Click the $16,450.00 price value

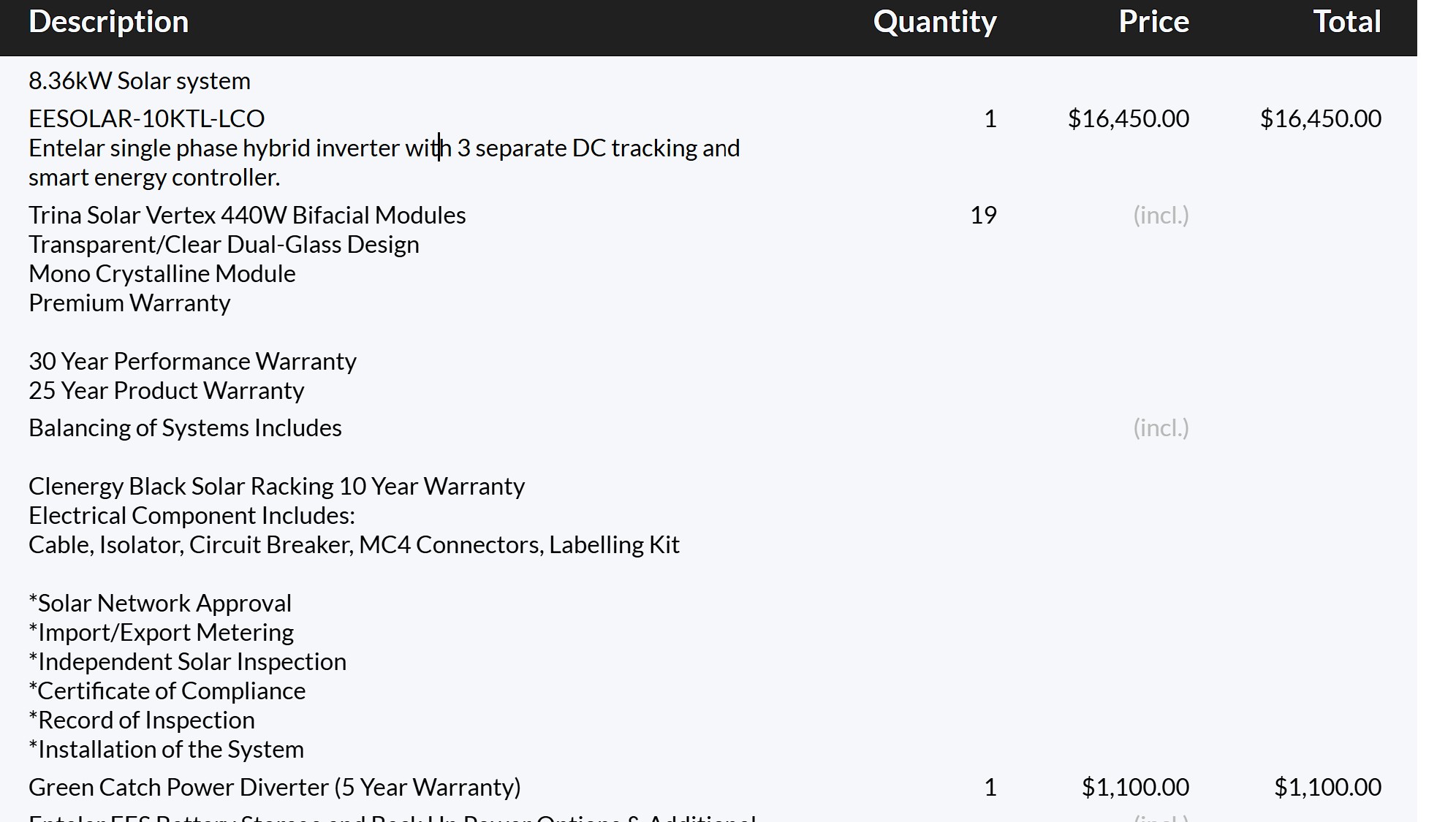coord(1128,118)
